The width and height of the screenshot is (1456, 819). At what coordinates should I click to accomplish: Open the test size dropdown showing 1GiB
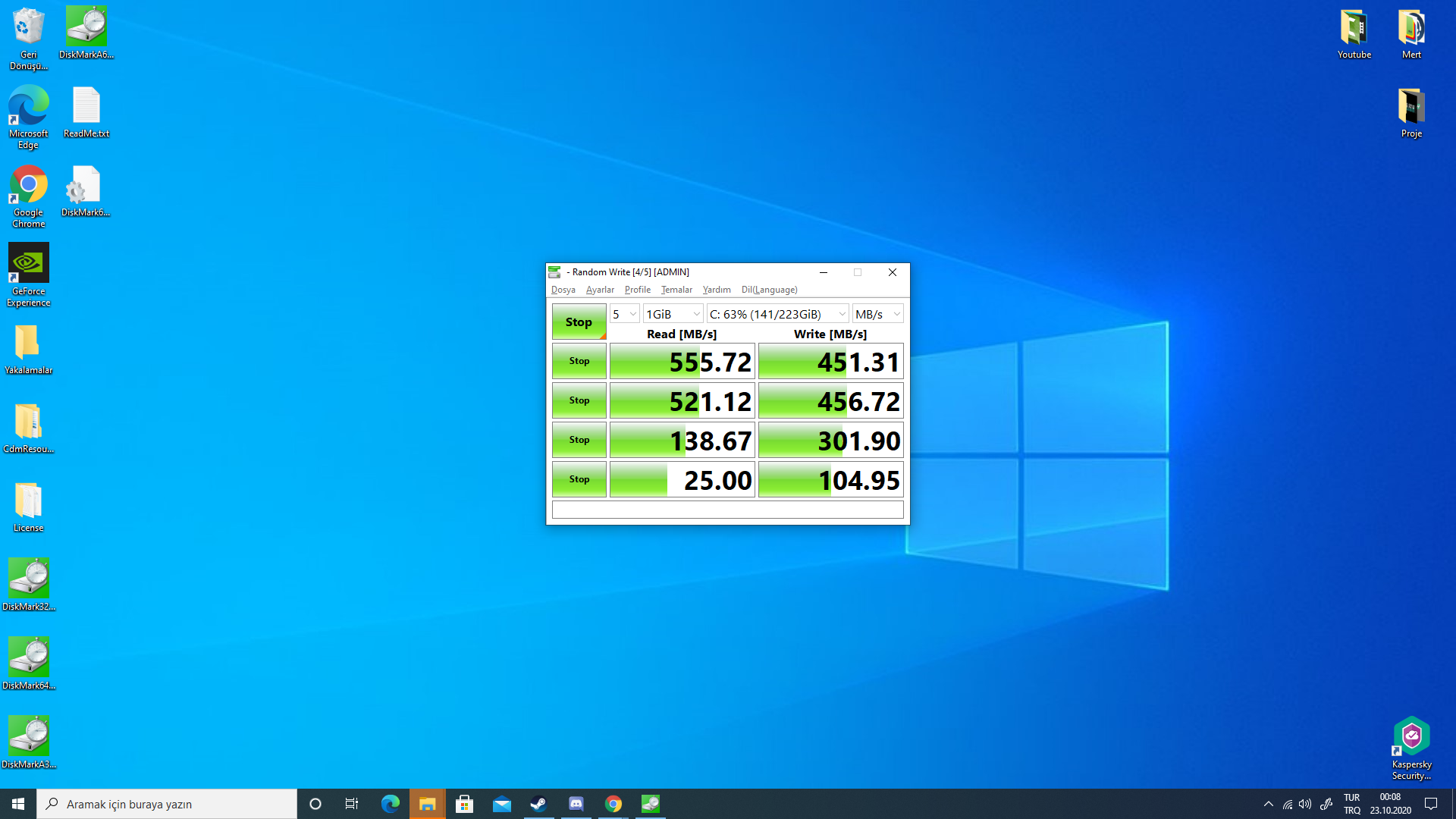(x=673, y=314)
